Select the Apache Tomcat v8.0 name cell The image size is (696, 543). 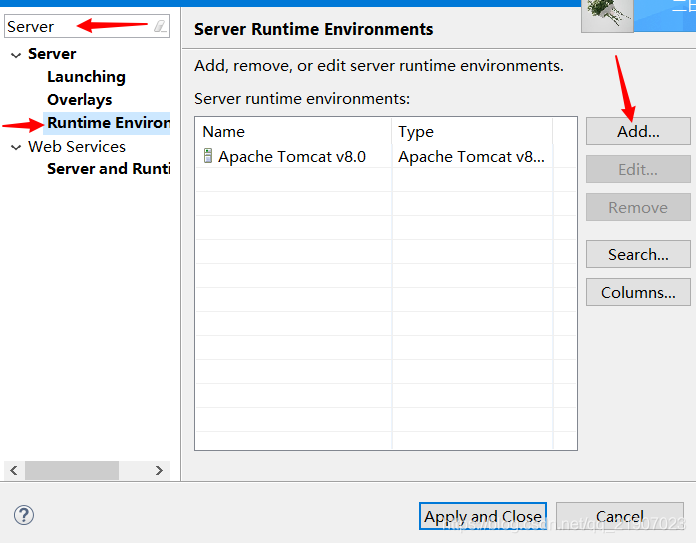coord(292,156)
